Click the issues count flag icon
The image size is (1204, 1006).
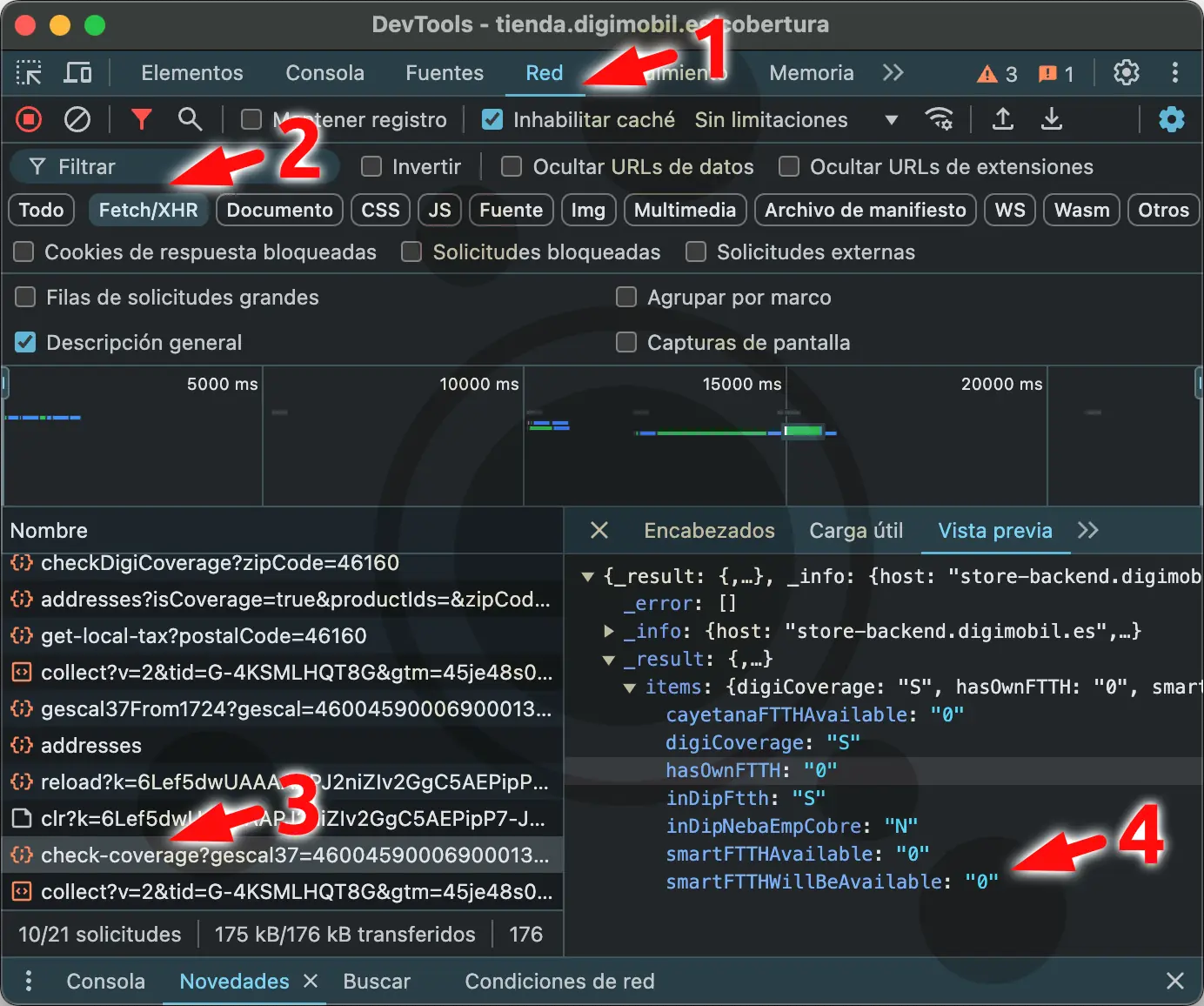(1057, 74)
